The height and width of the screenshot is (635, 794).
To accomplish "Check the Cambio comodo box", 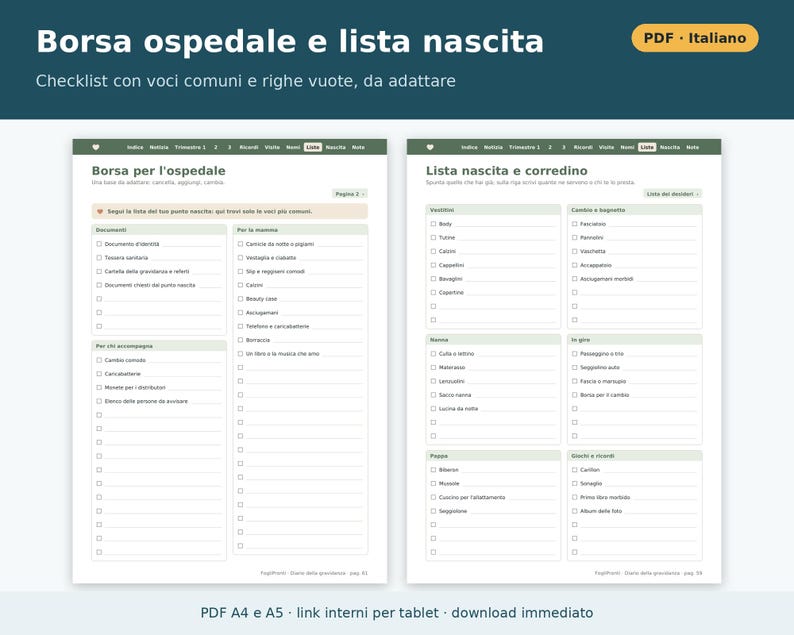I will (99, 360).
